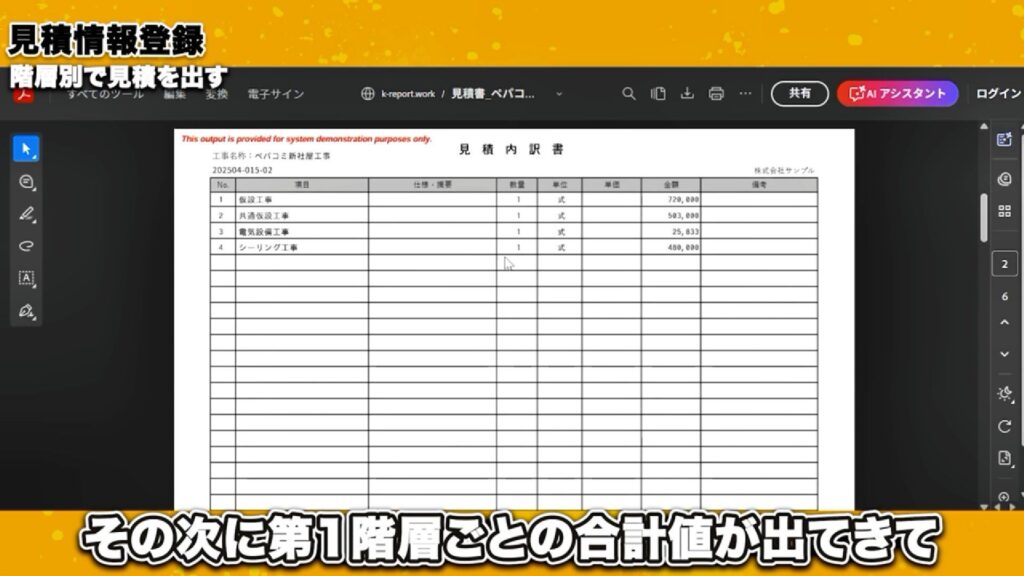This screenshot has height=576, width=1024.
Task: Click the copy pages icon in header
Action: tap(658, 93)
